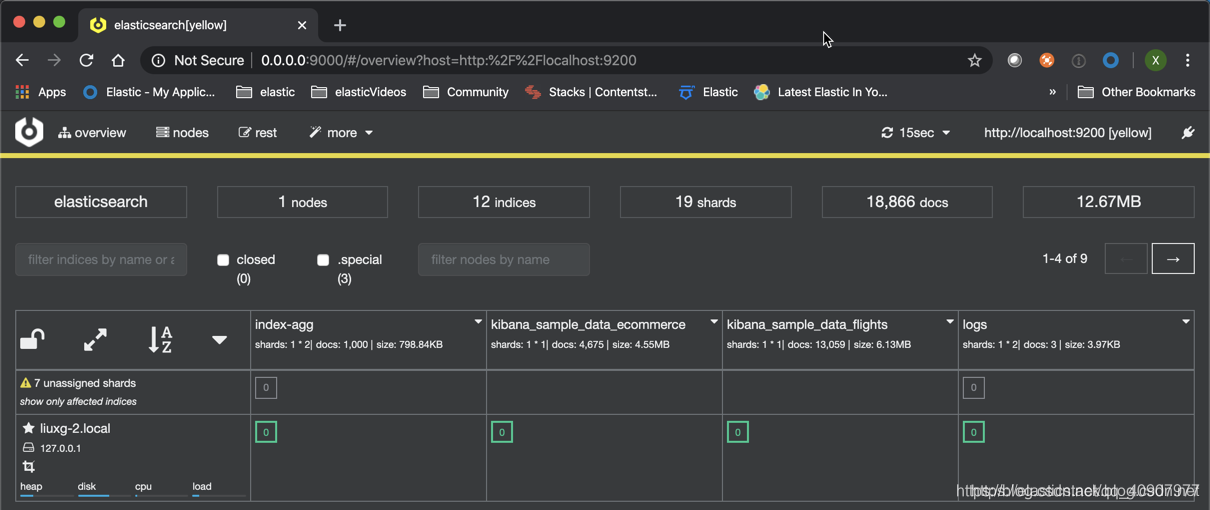Viewport: 1210px width, 510px height.
Task: Click the plug connection icon
Action: (x=1188, y=132)
